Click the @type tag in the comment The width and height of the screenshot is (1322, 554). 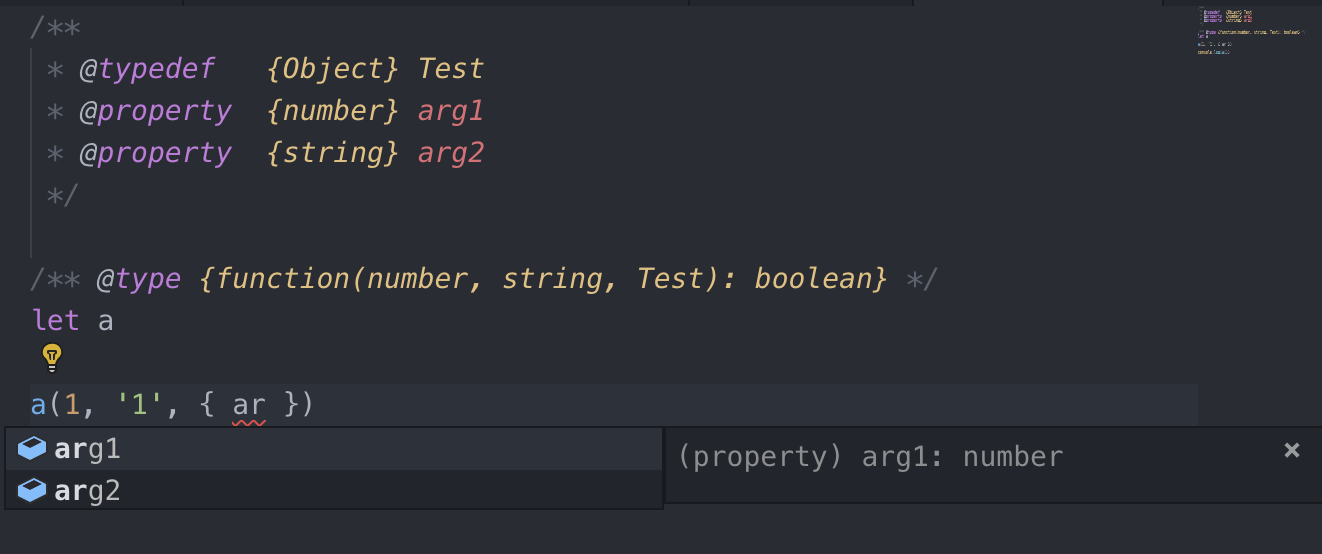pyautogui.click(x=139, y=279)
